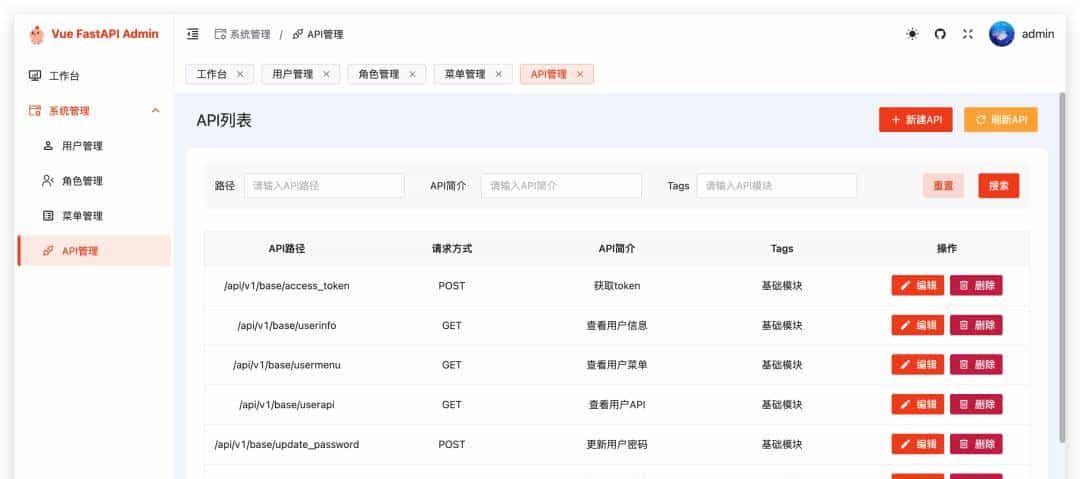Edit the /api/v1/base/userinfo row
The image size is (1080, 479).
click(917, 325)
